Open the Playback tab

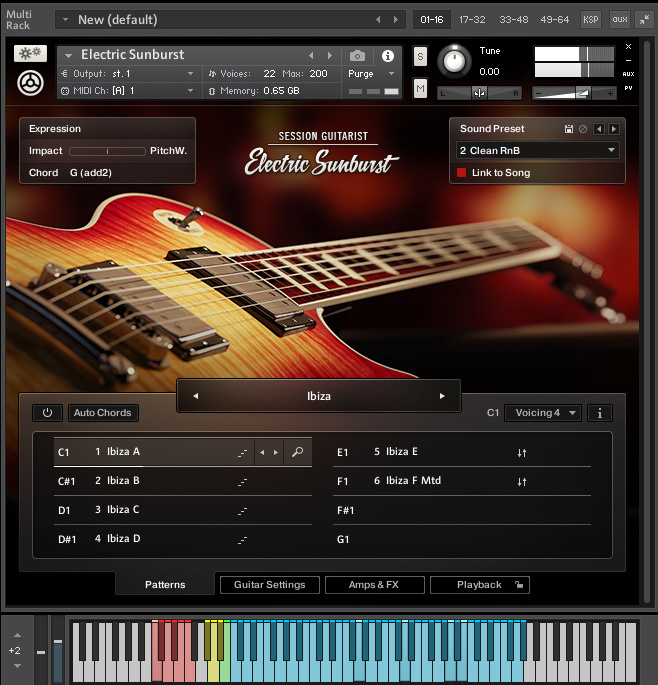point(480,585)
